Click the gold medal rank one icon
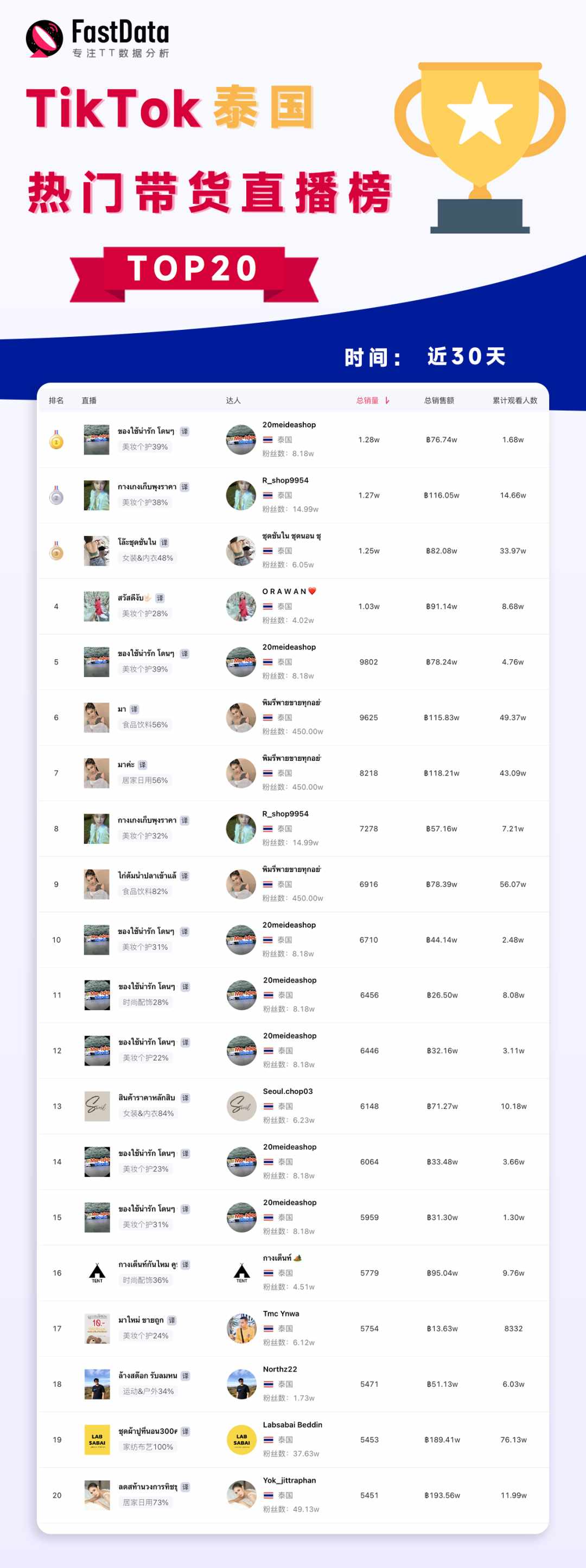The width and height of the screenshot is (586, 1568). point(56,439)
